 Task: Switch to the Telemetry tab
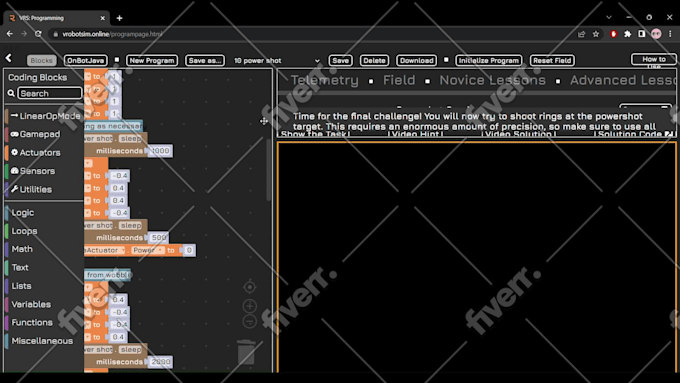click(324, 80)
